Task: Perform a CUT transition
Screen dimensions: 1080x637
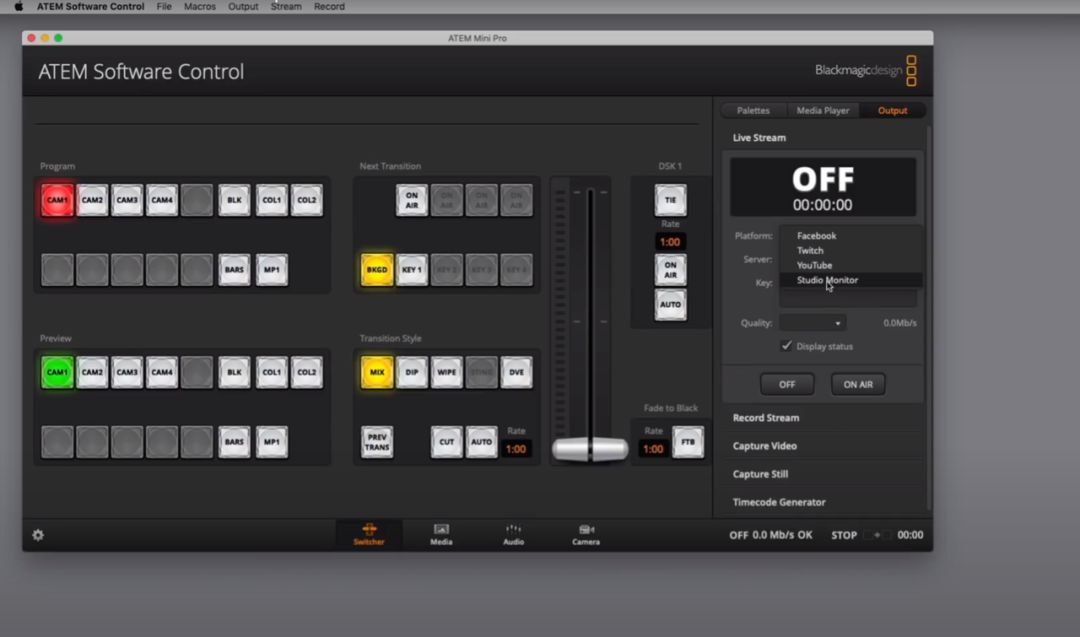Action: click(x=446, y=442)
